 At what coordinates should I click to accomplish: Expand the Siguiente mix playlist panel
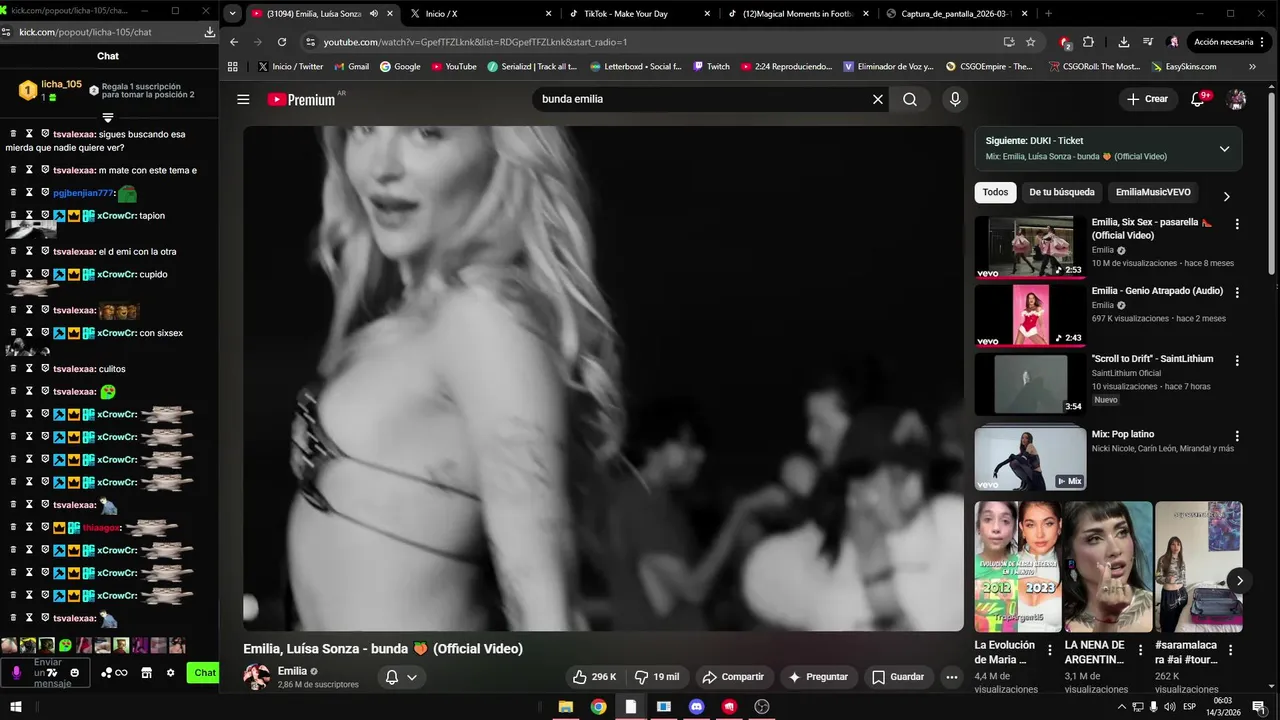click(1224, 149)
